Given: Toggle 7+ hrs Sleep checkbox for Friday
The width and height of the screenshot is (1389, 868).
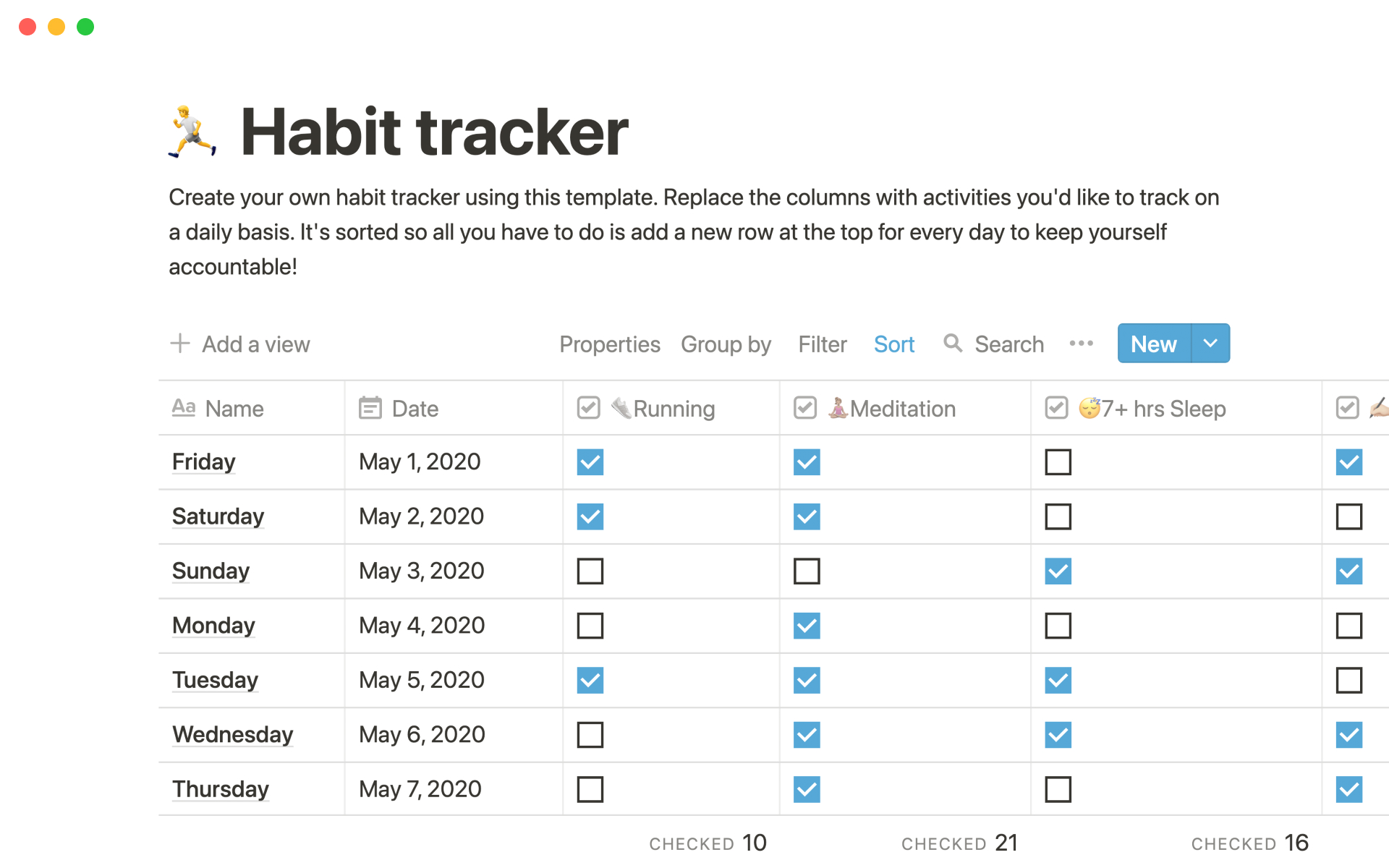Looking at the screenshot, I should tap(1058, 461).
